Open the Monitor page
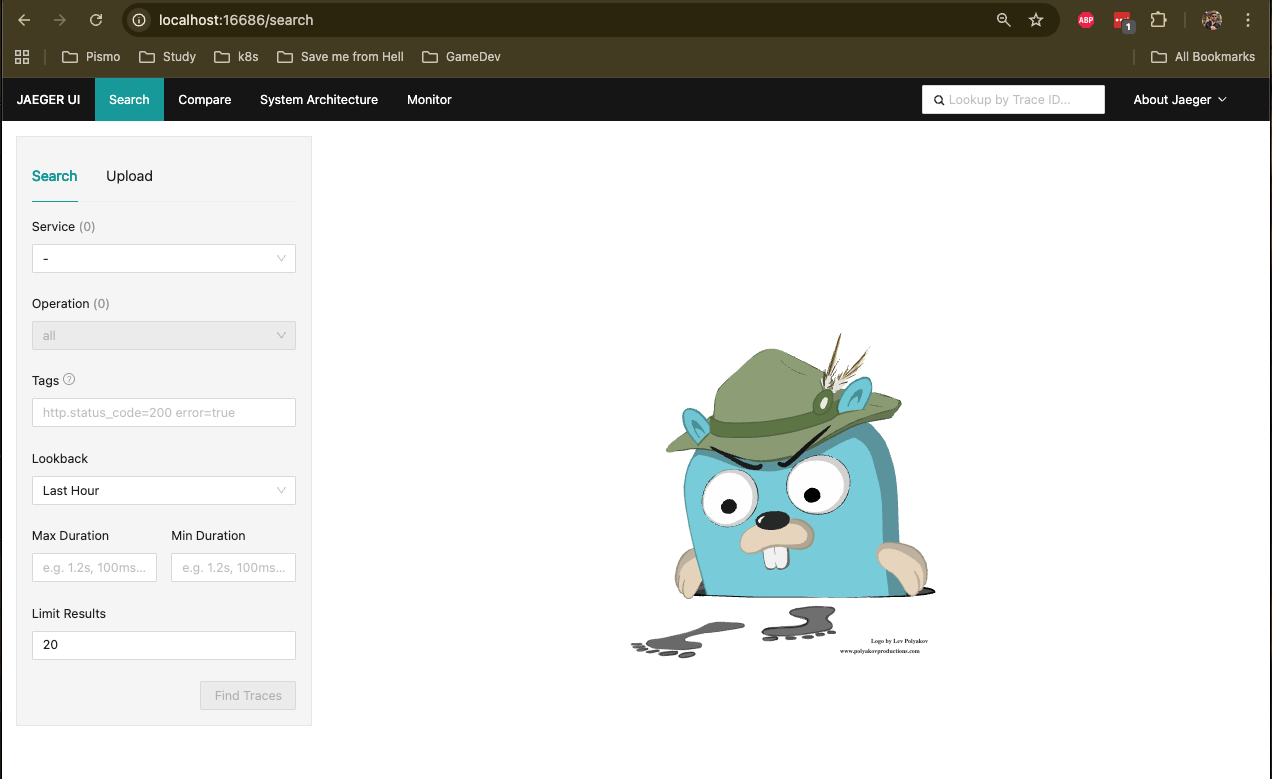 (429, 100)
